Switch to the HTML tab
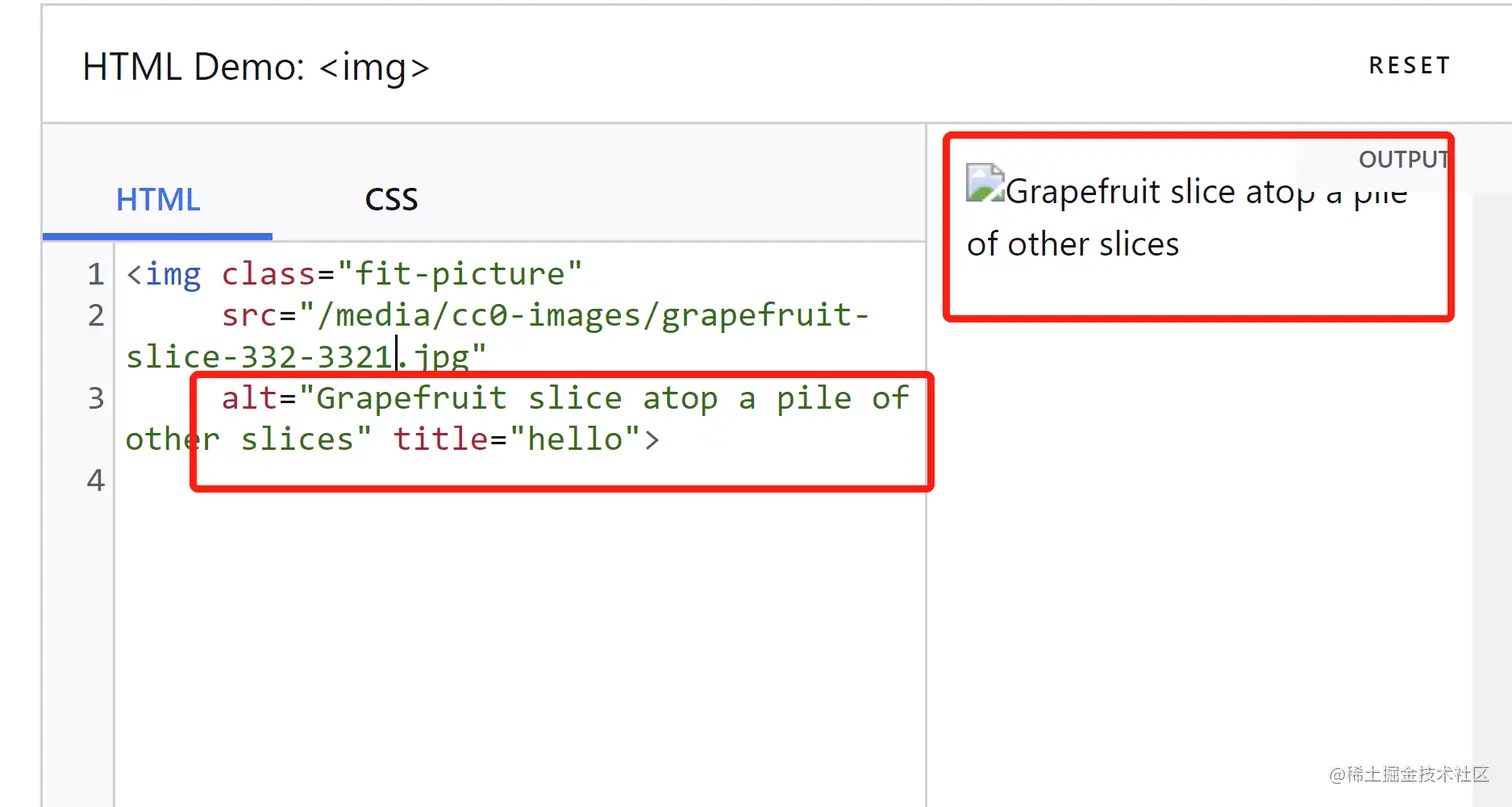The width and height of the screenshot is (1512, 807). point(158,199)
